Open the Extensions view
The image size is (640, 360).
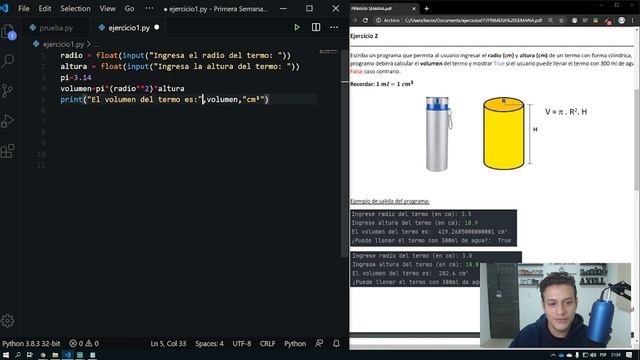[x=8, y=151]
